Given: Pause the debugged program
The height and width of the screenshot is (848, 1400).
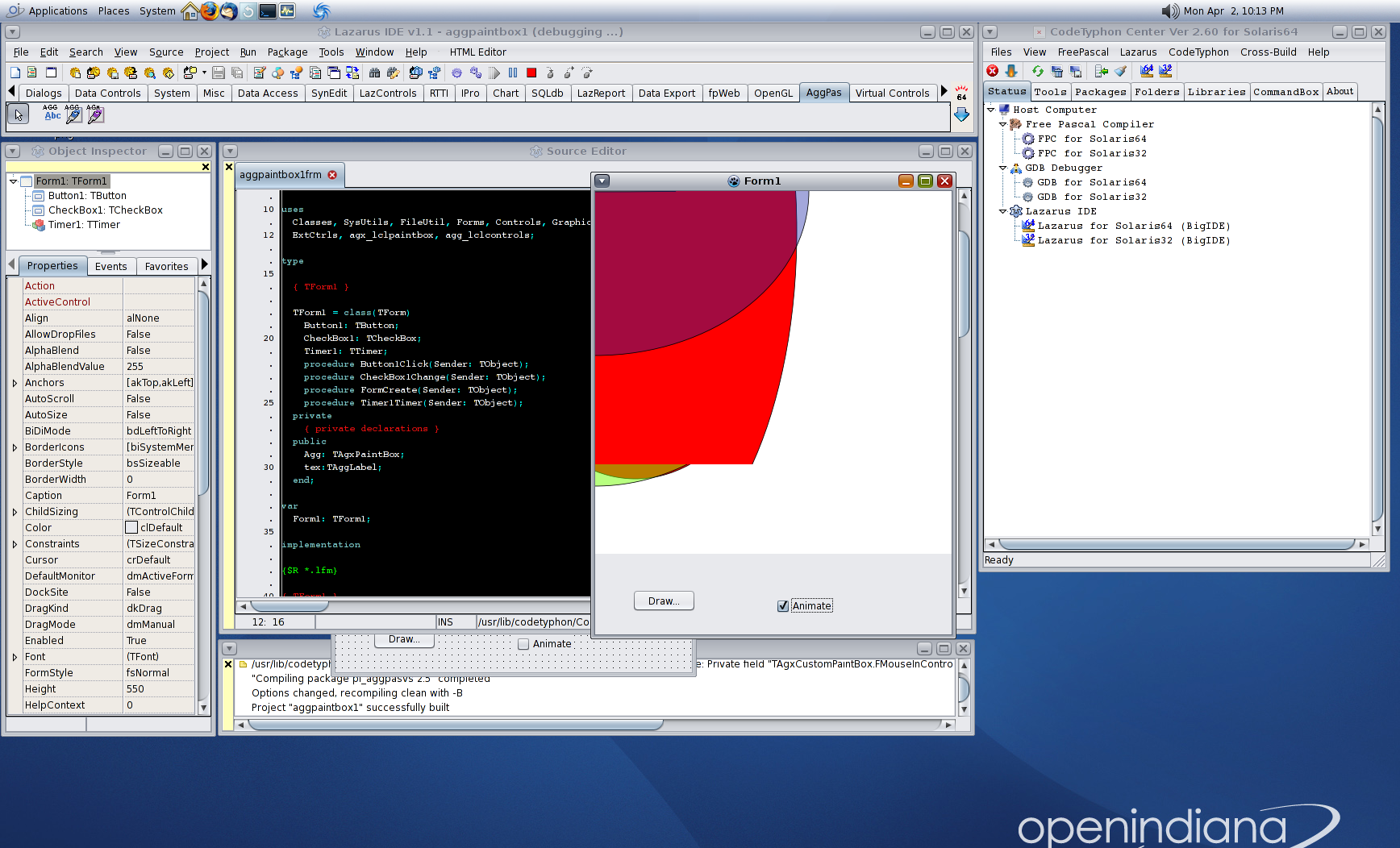Looking at the screenshot, I should point(513,73).
